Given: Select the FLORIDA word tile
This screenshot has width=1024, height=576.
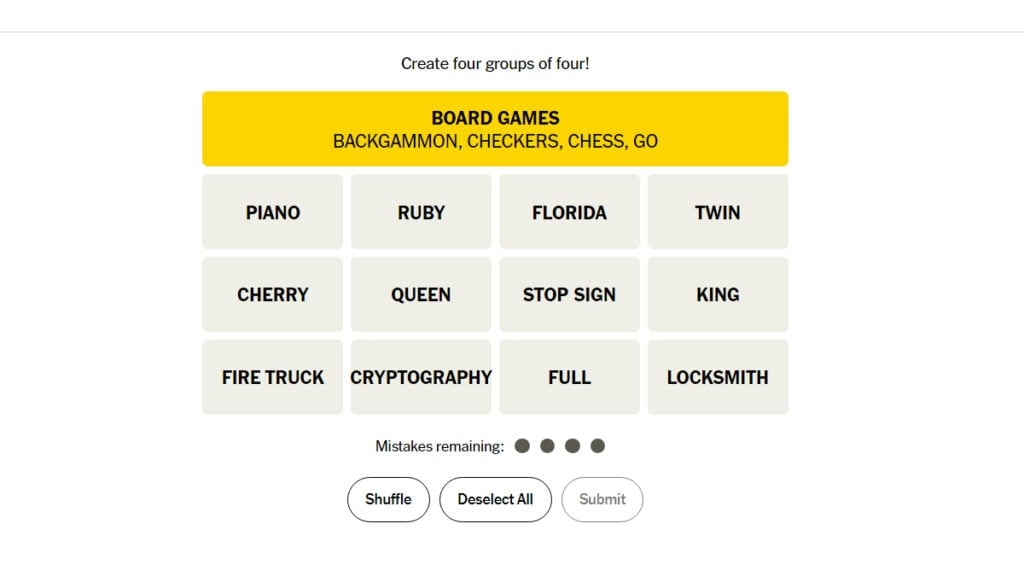Looking at the screenshot, I should 569,212.
